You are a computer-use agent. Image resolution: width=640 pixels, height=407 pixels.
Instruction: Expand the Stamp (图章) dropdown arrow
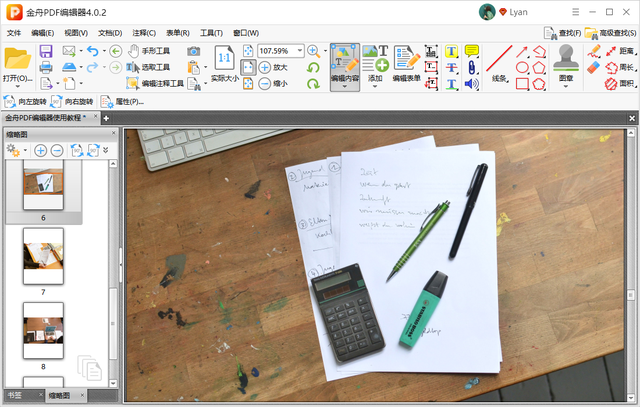coord(566,86)
